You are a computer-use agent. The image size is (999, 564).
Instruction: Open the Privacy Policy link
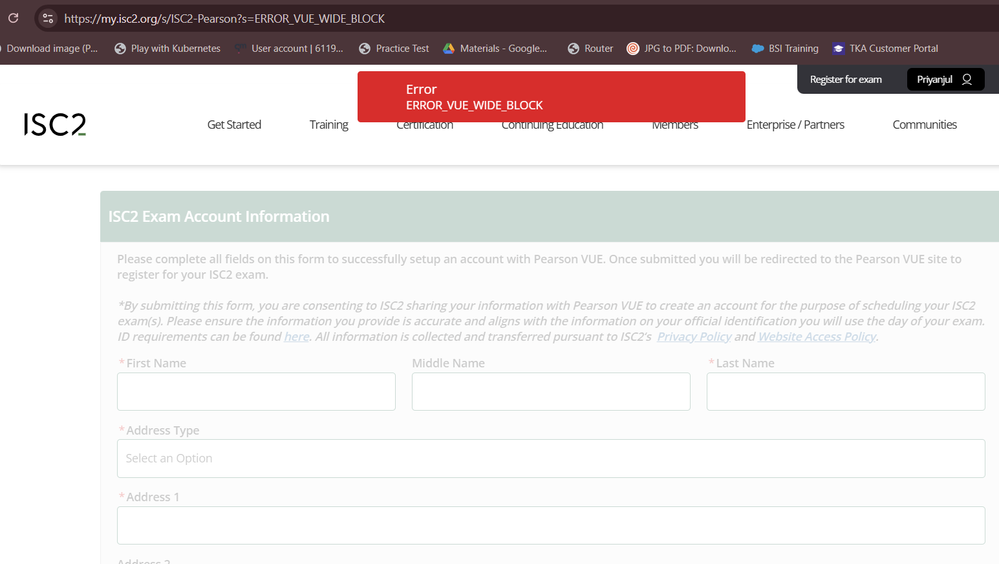point(694,337)
